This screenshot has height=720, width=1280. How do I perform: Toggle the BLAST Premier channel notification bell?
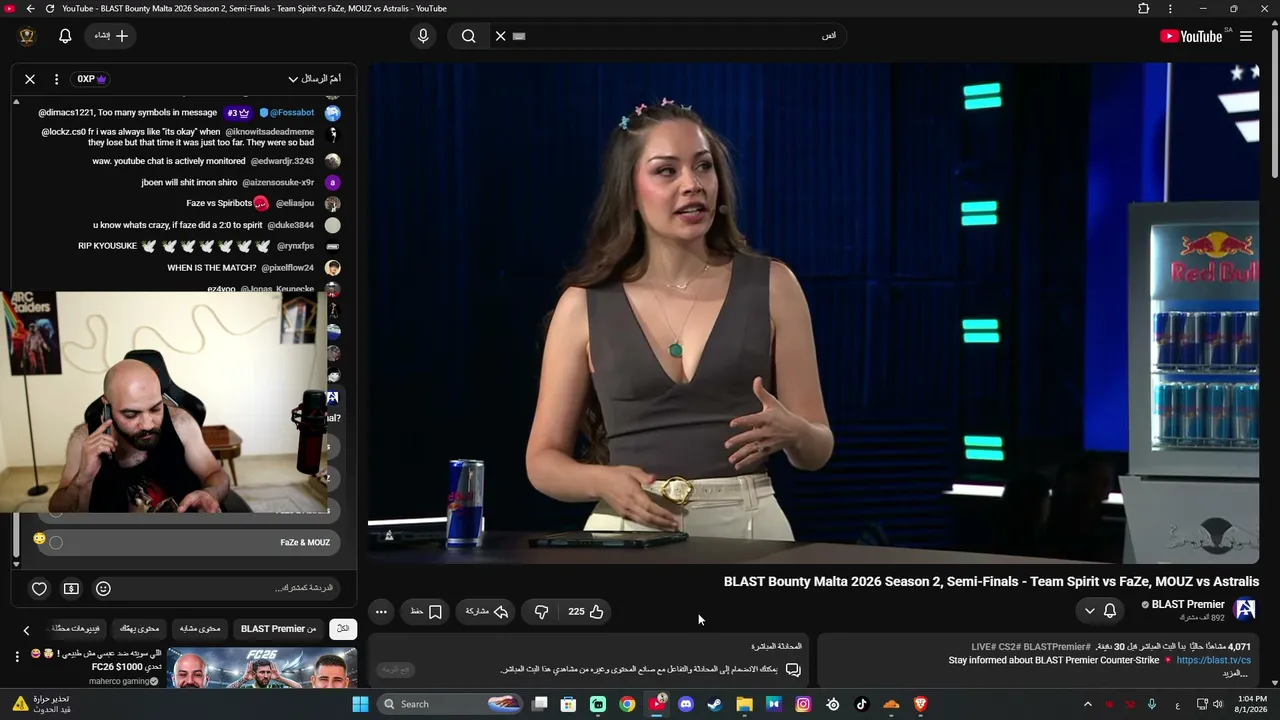[x=1109, y=611]
